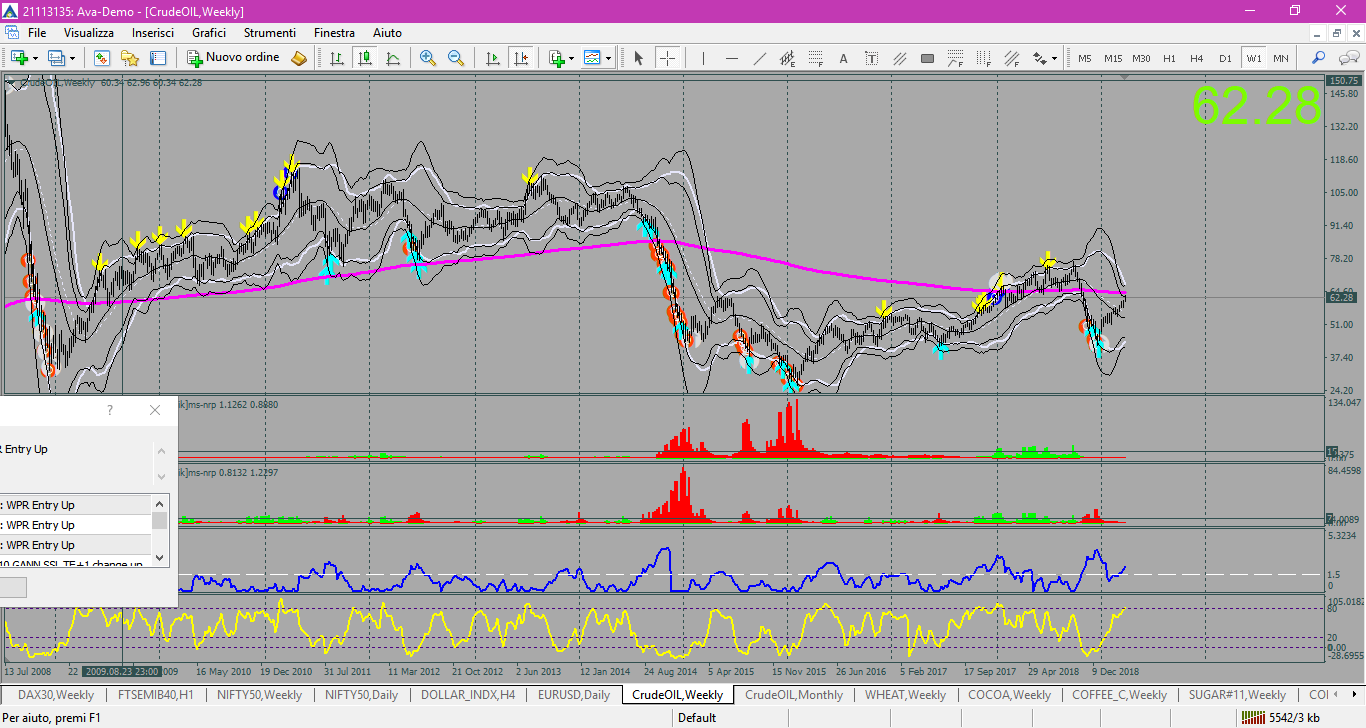Open the Strumenti menu
Screen dimensions: 1366x728
click(269, 33)
